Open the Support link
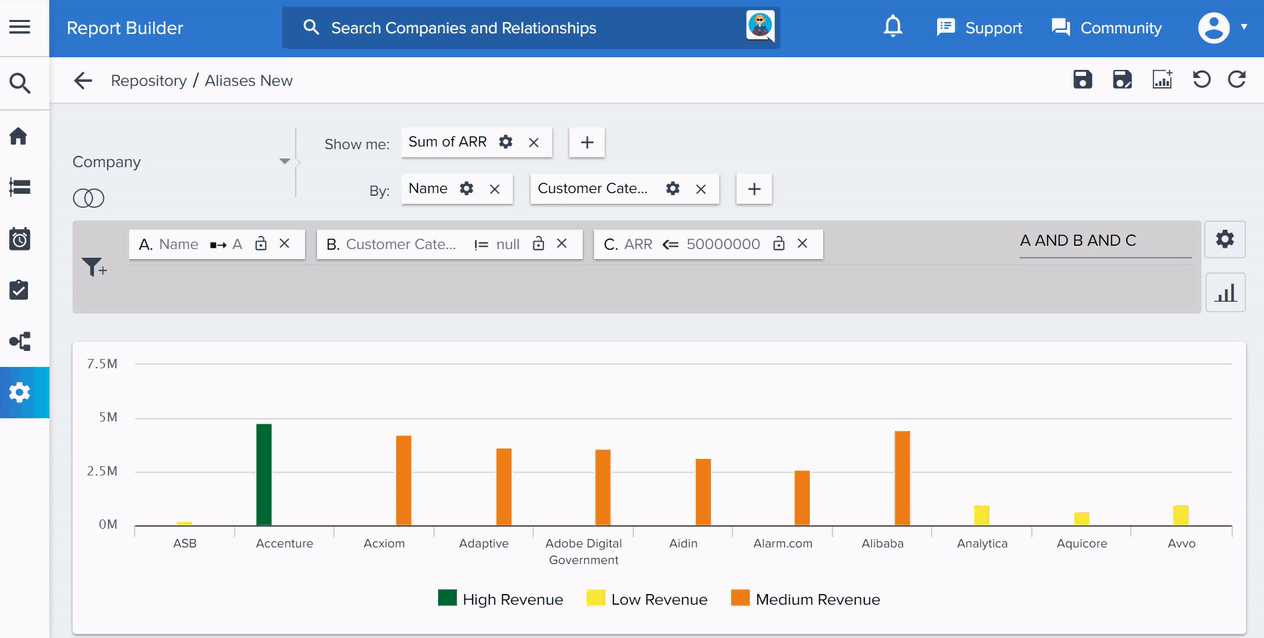The image size is (1264, 638). (979, 28)
